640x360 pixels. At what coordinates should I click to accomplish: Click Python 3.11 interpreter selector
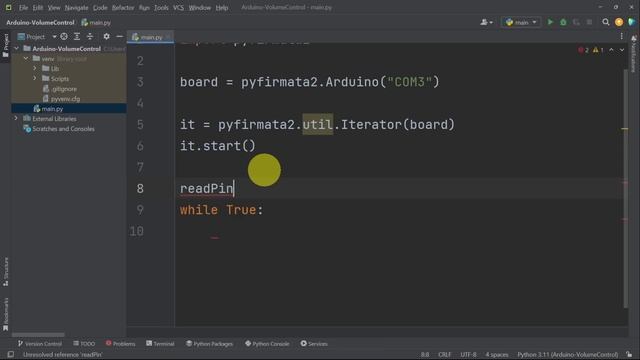pyautogui.click(x=568, y=354)
